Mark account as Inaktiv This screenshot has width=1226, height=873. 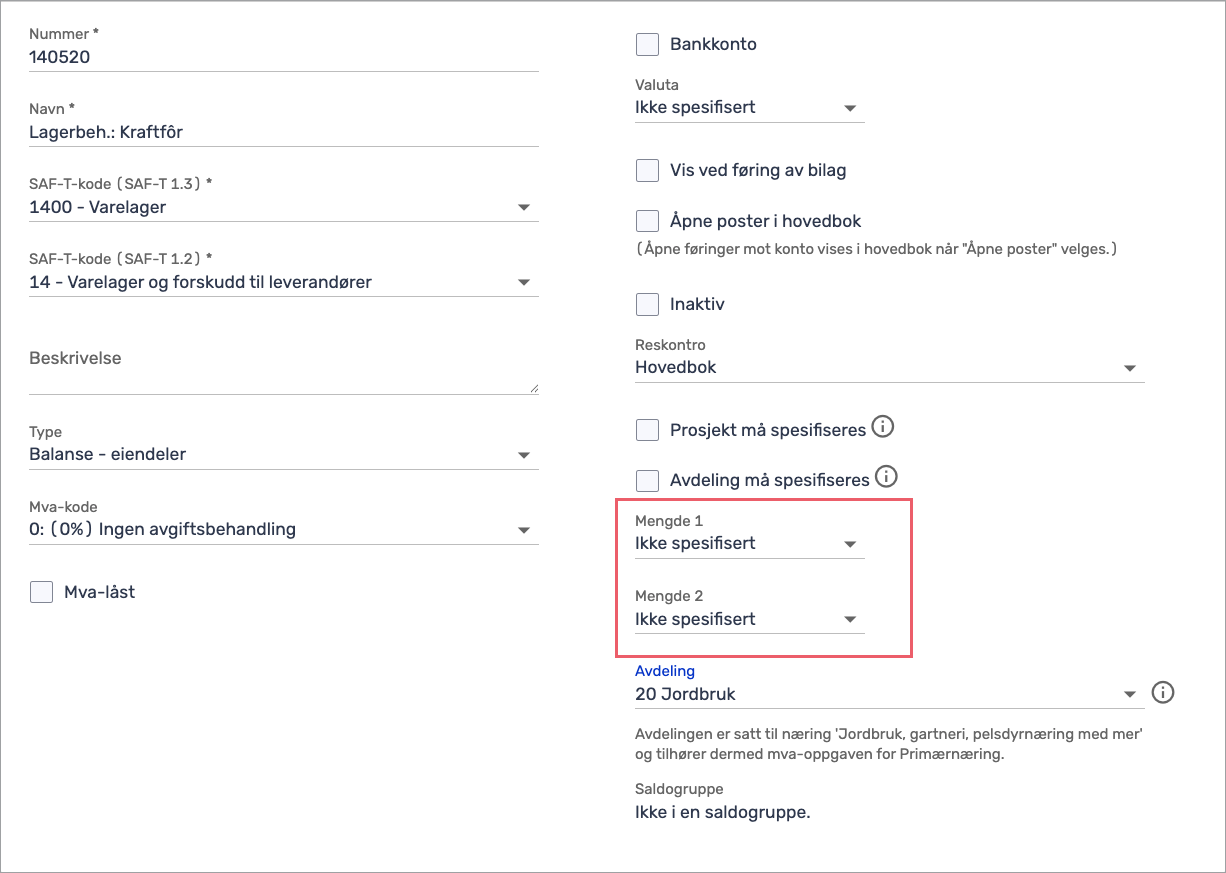pos(648,304)
